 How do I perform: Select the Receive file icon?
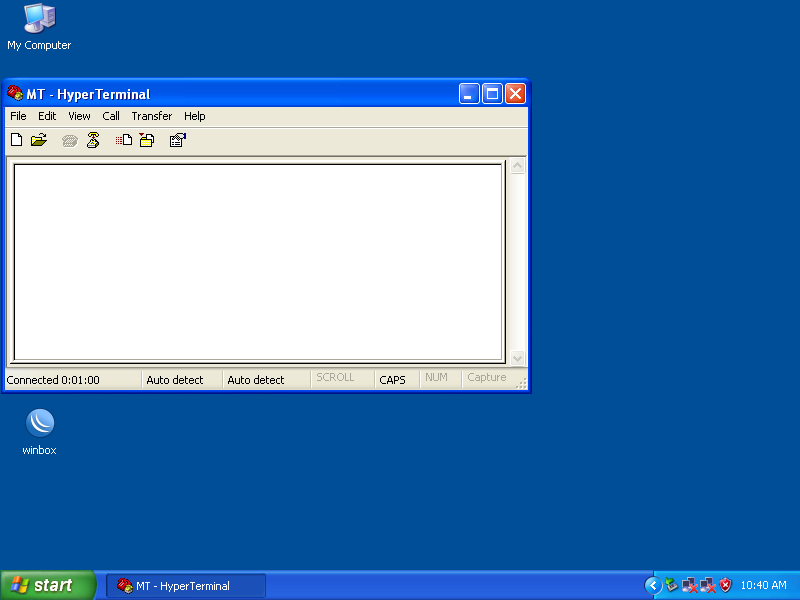coord(146,140)
